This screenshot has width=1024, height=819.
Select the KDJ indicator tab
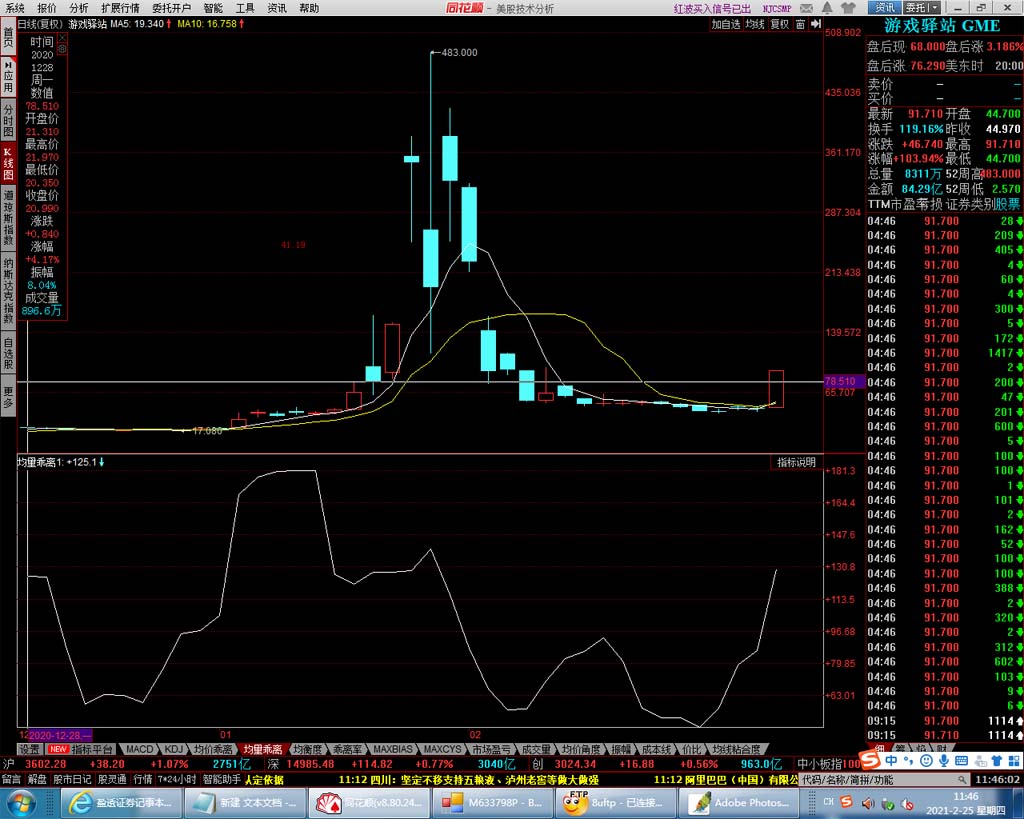click(174, 749)
